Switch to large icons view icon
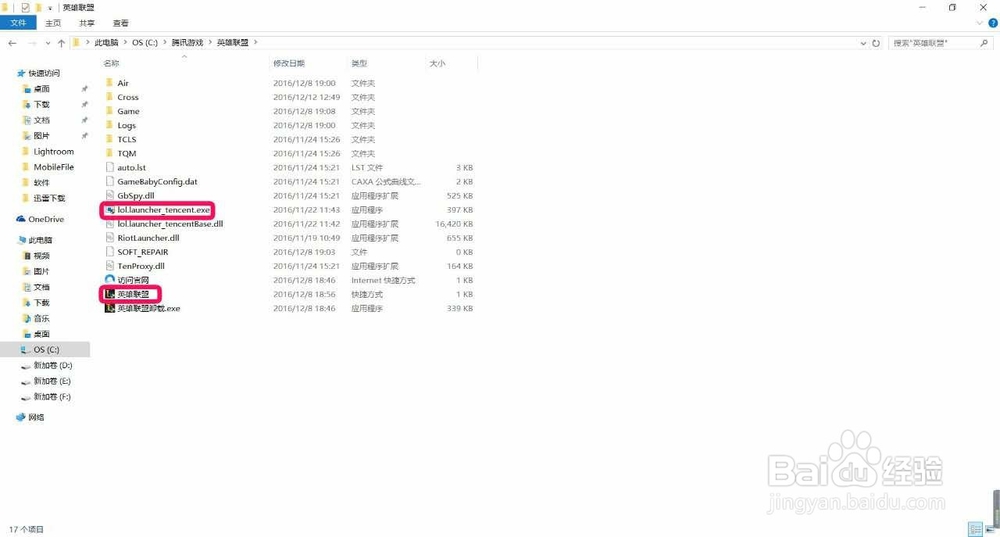Screen dimensions: 1000x537 click(x=990, y=529)
